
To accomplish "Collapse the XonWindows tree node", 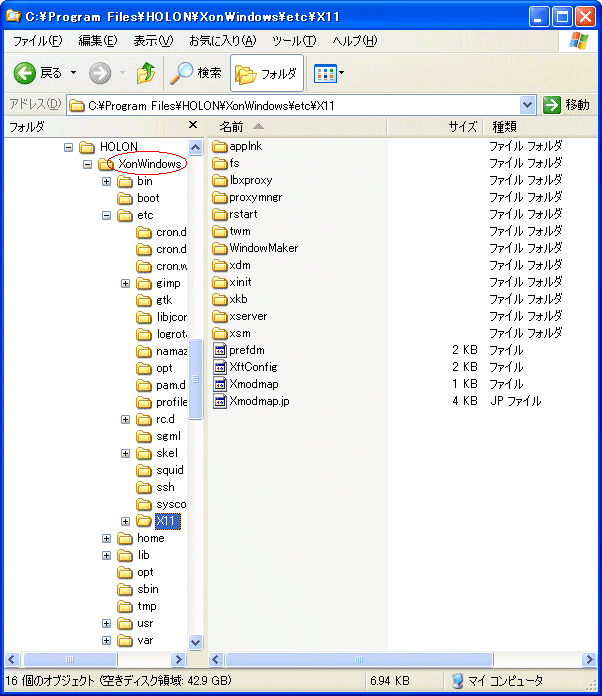I will coord(87,164).
